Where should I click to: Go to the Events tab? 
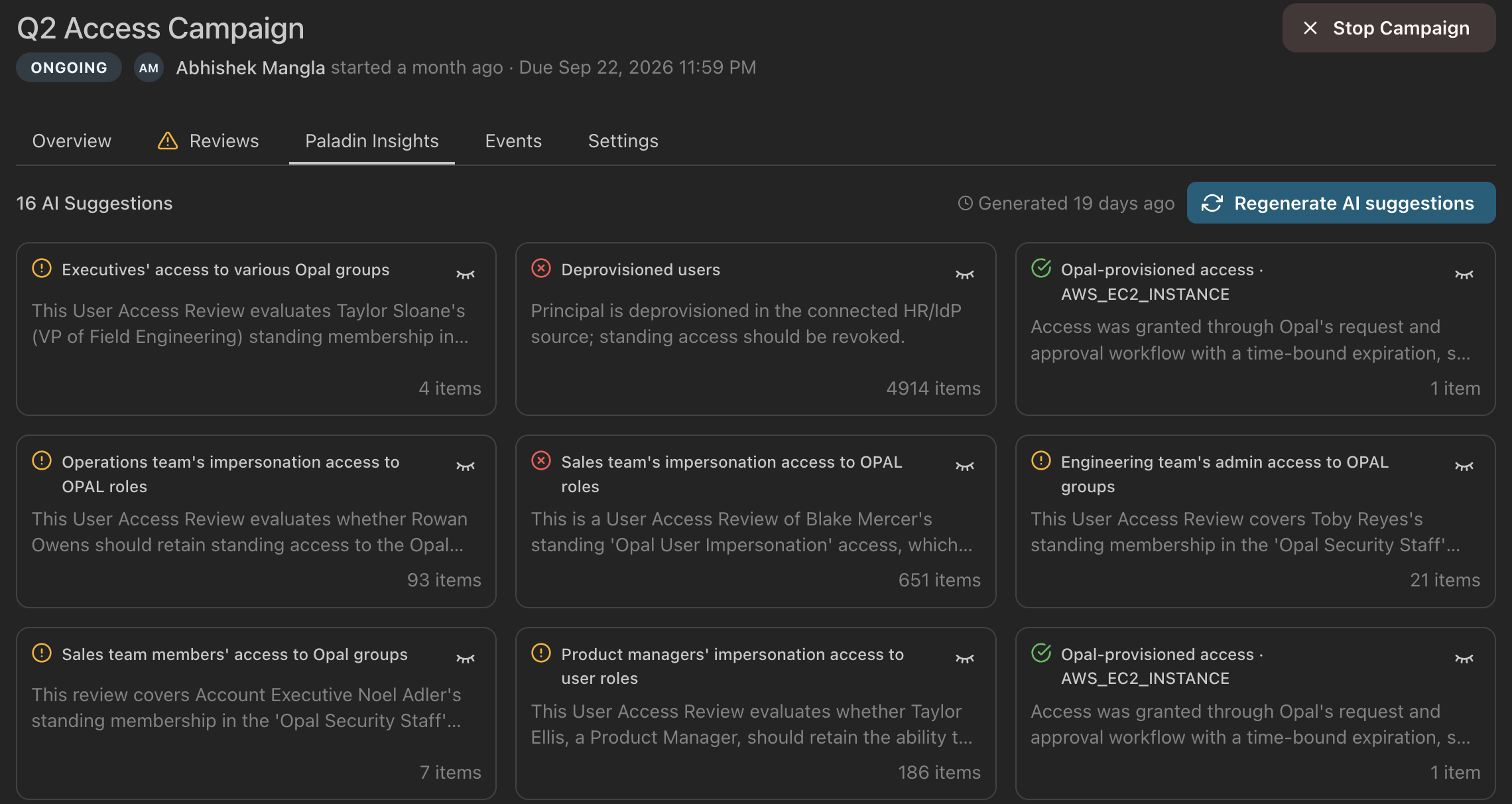[x=513, y=141]
